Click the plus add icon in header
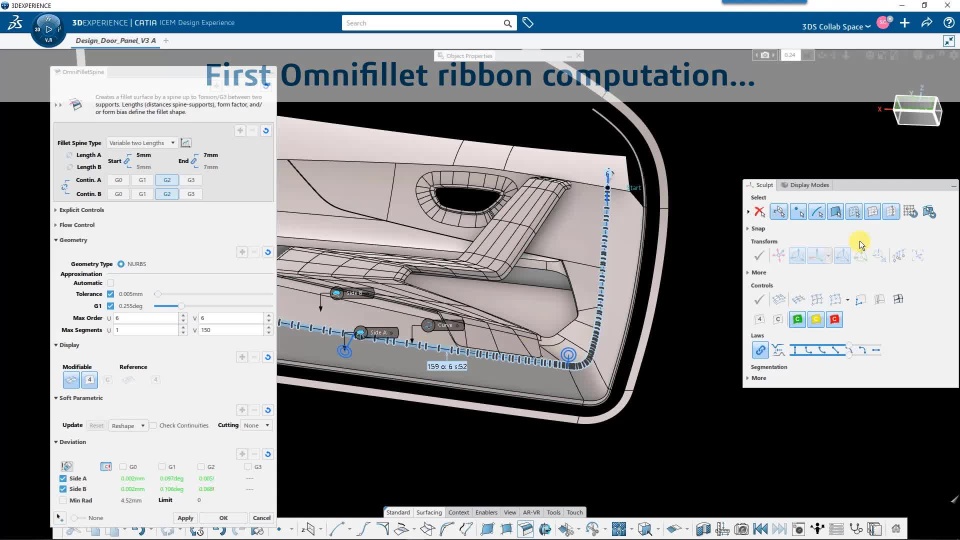960x540 pixels. coord(905,23)
